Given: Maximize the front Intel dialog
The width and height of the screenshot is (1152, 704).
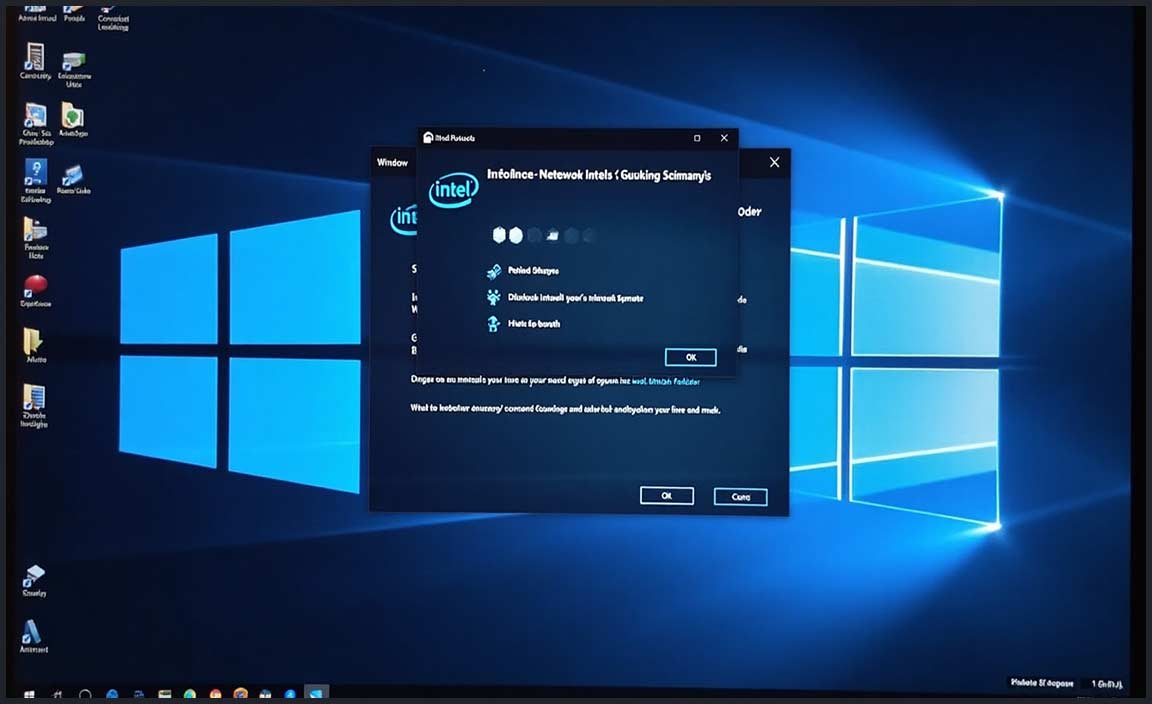Looking at the screenshot, I should 697,138.
